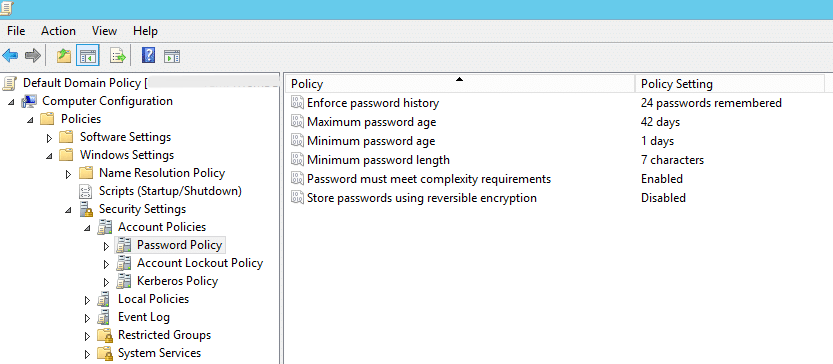Open the Action menu

click(x=58, y=31)
